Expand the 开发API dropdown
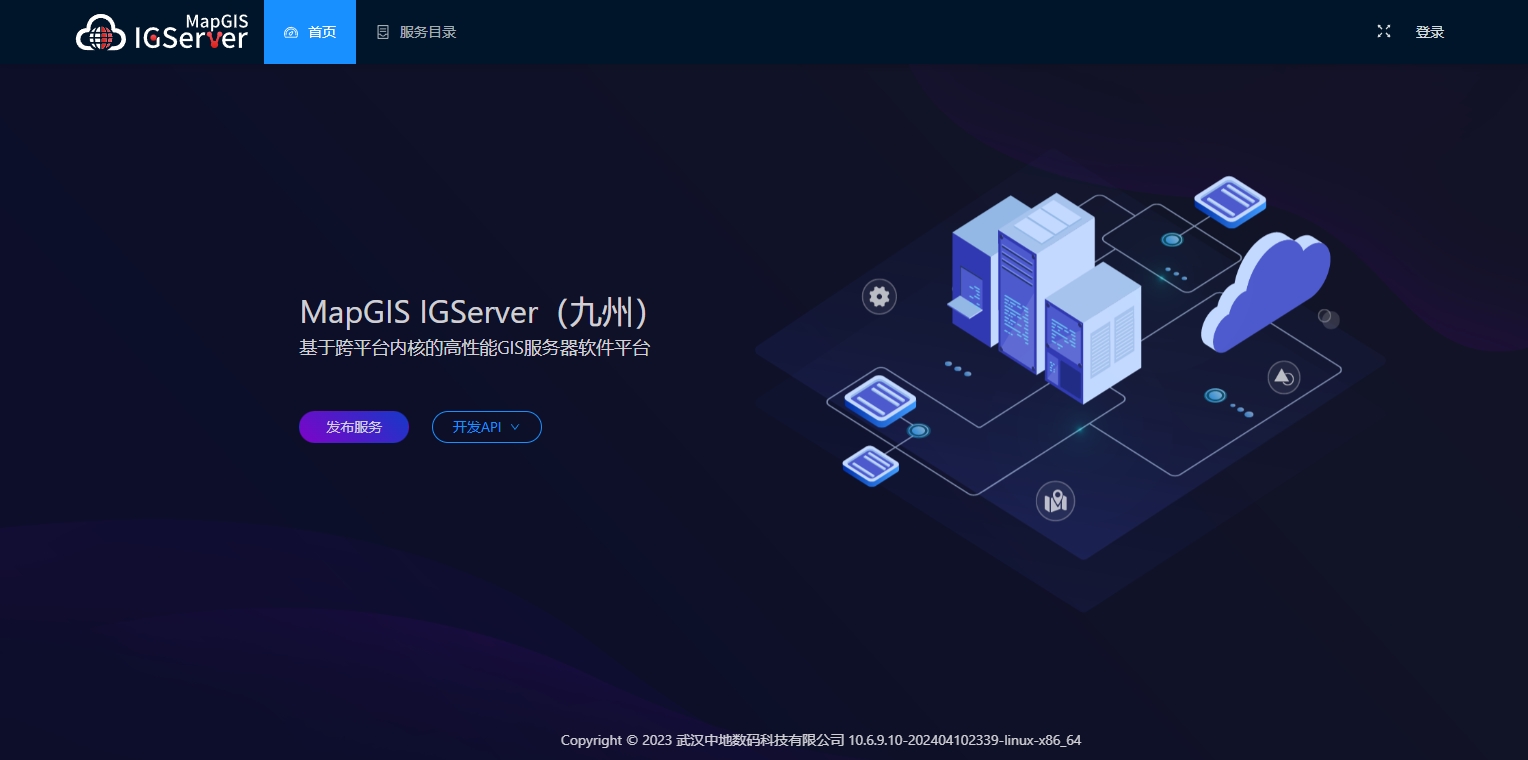Image resolution: width=1528 pixels, height=760 pixels. coord(487,427)
